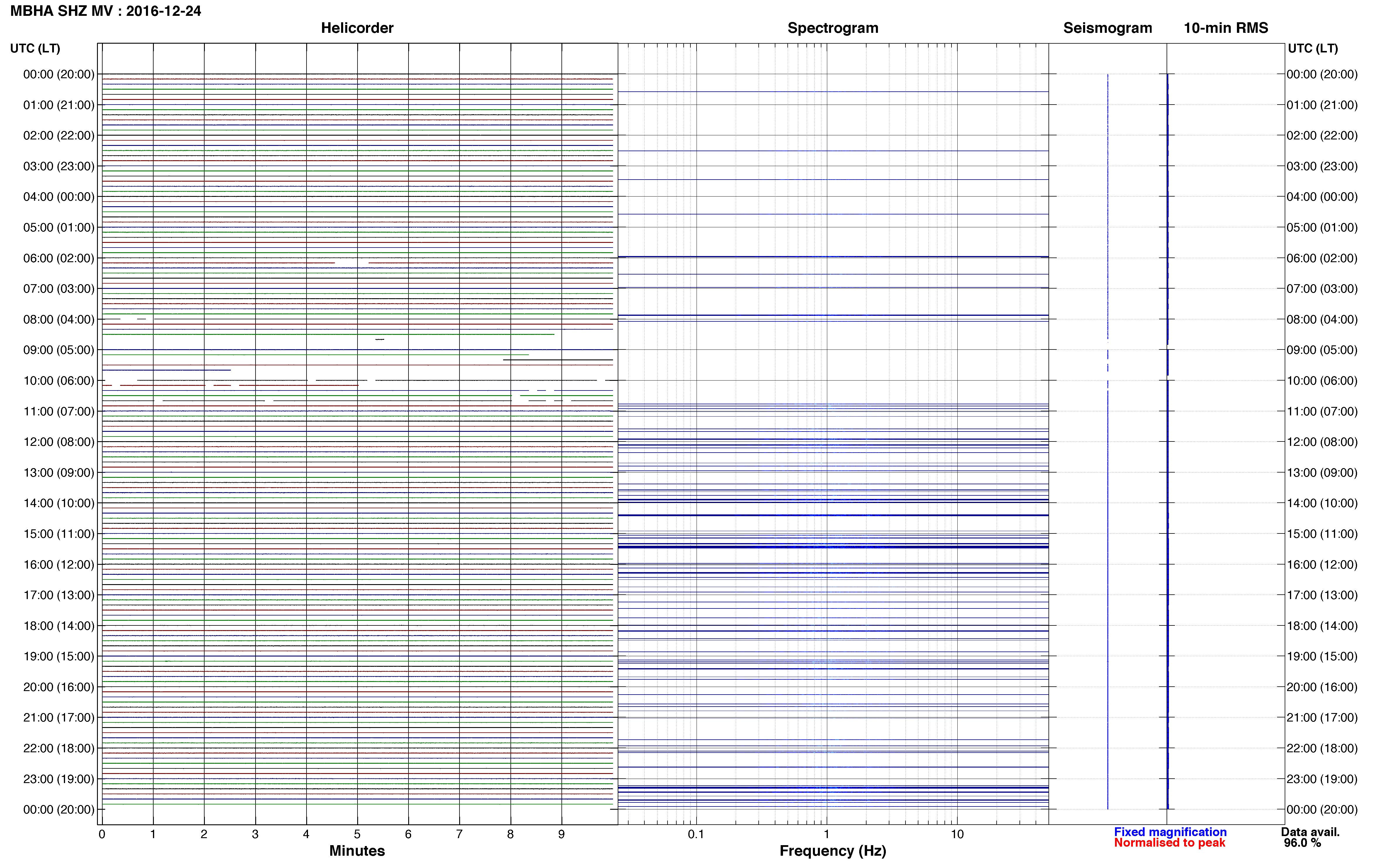Click the "96.0 %" data availability value

point(1302,843)
